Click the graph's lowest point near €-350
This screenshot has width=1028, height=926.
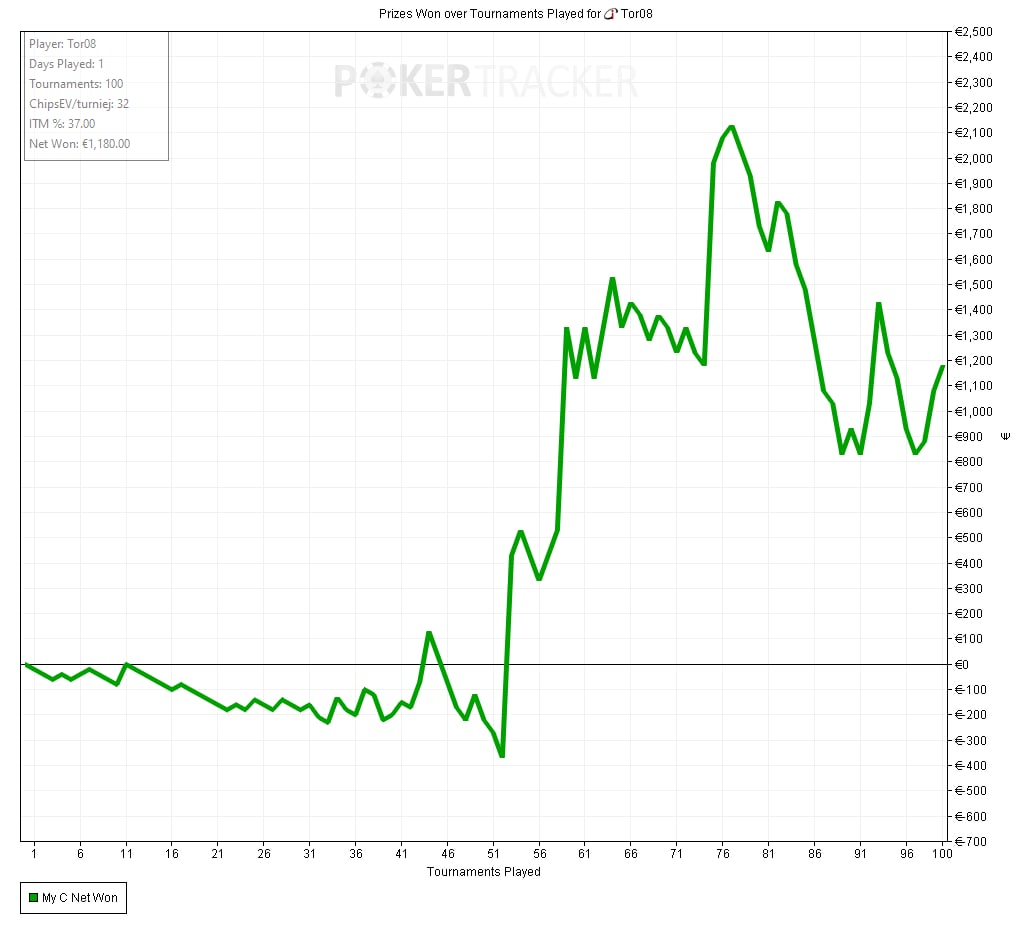[501, 755]
